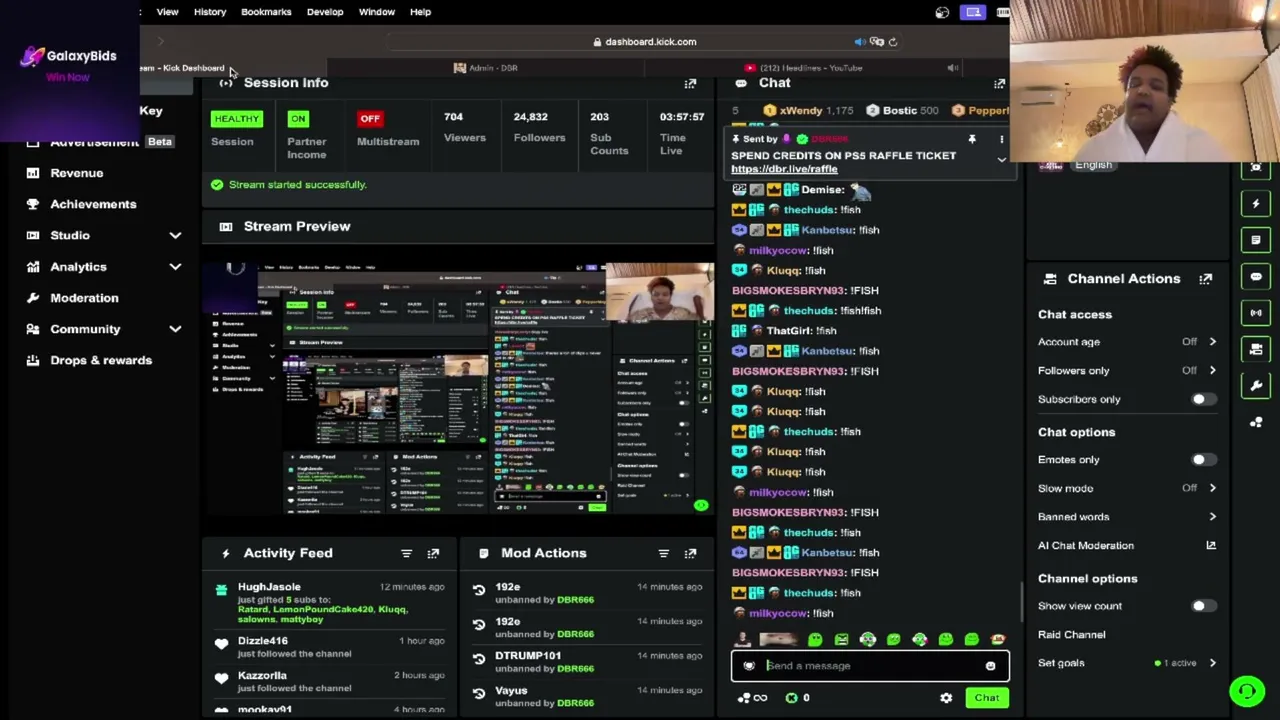Go to Achievements in sidebar

[x=93, y=204]
